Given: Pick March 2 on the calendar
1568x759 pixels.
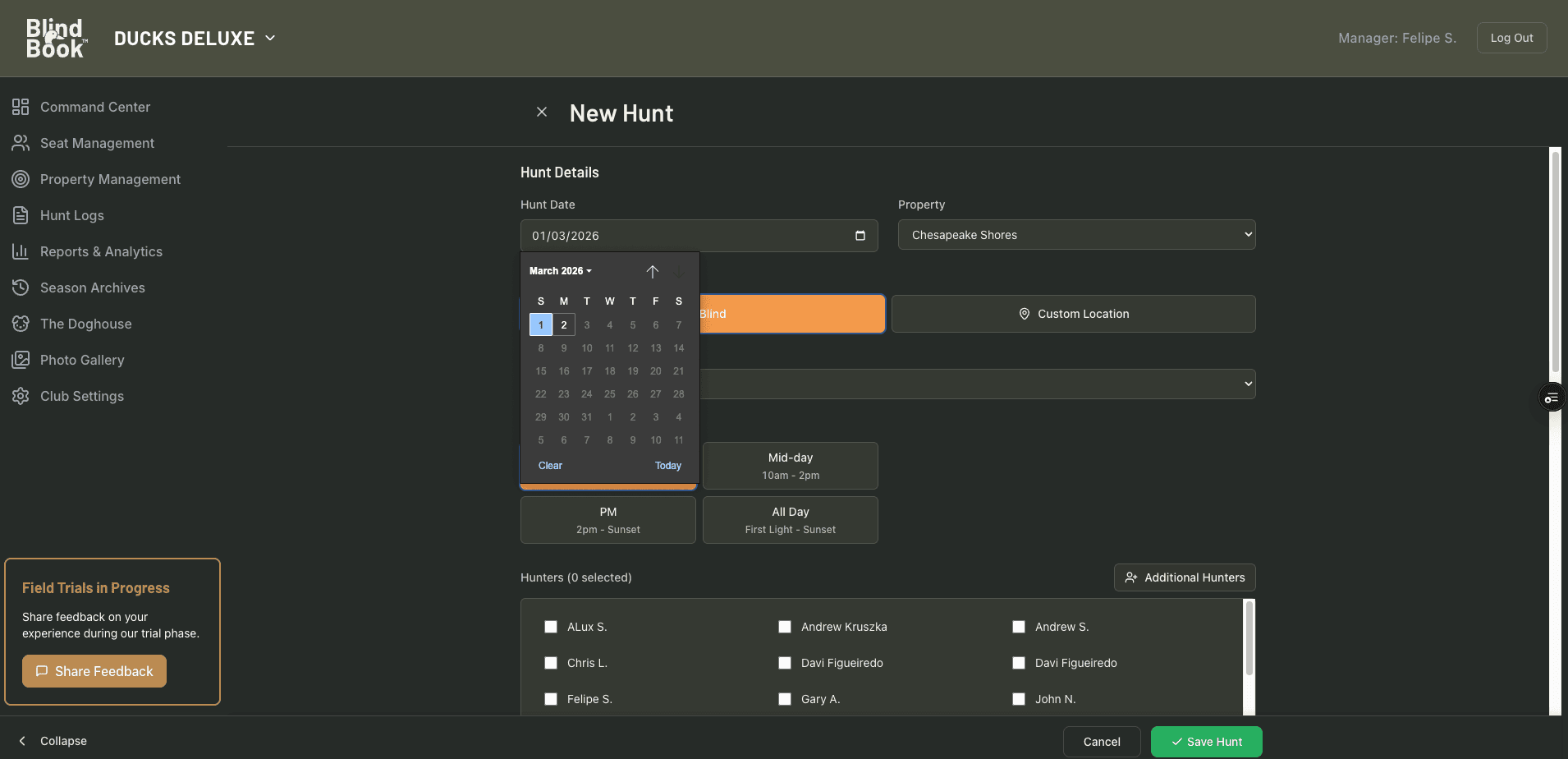Looking at the screenshot, I should pyautogui.click(x=563, y=324).
